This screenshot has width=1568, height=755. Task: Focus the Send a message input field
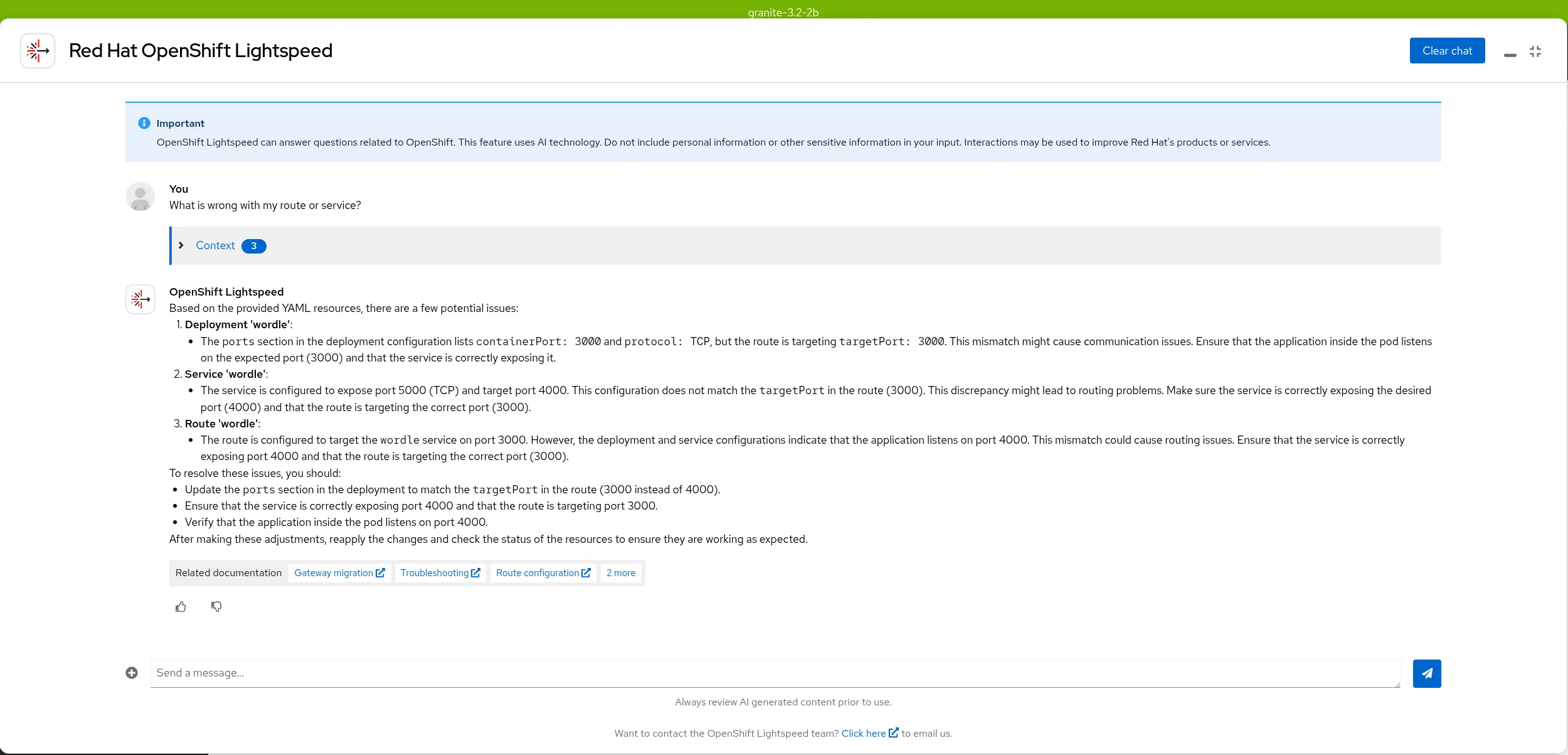point(775,673)
